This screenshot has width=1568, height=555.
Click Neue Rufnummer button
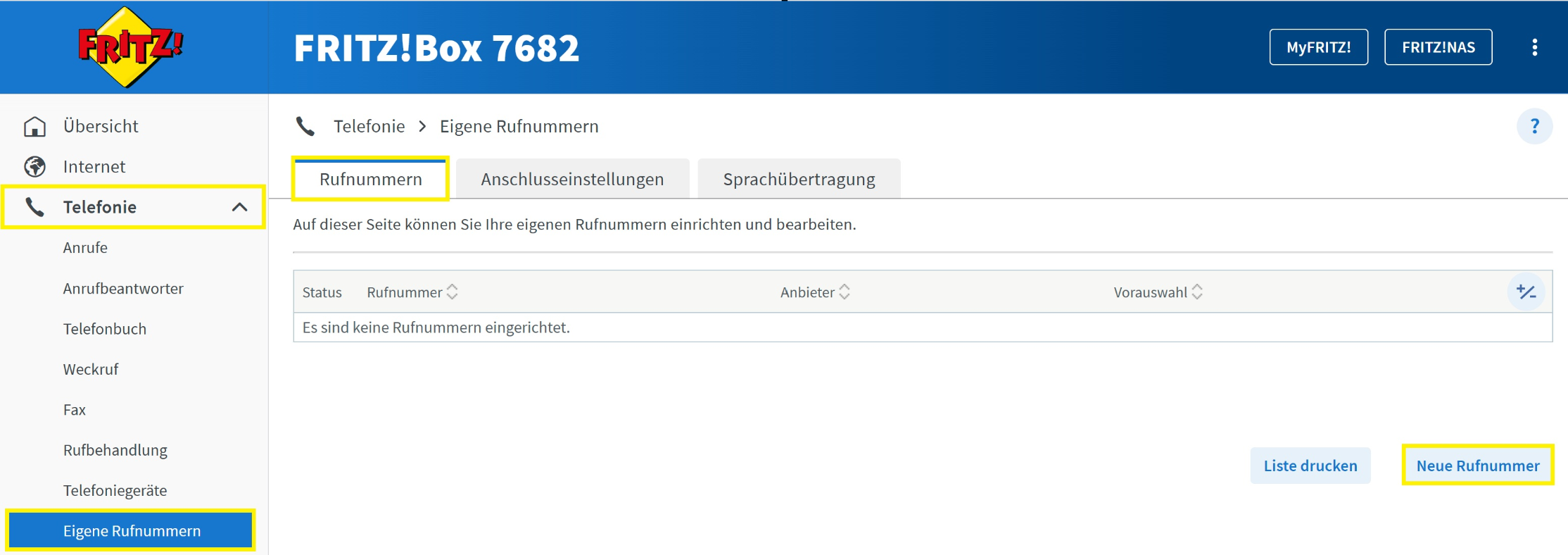point(1477,466)
